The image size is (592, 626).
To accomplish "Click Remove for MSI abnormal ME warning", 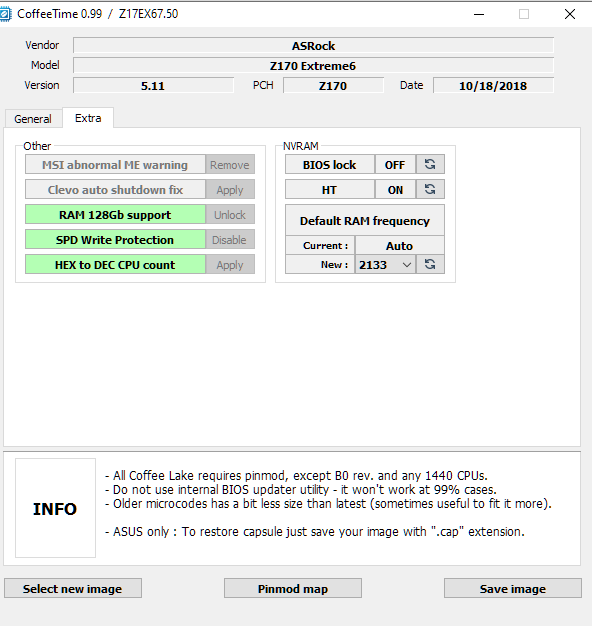I will point(230,164).
